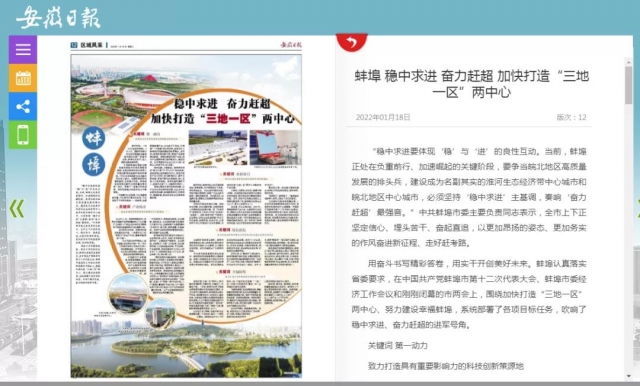
Task: Select the newspaper headline 稳中求进 奋力赶超
Action: click(x=222, y=104)
